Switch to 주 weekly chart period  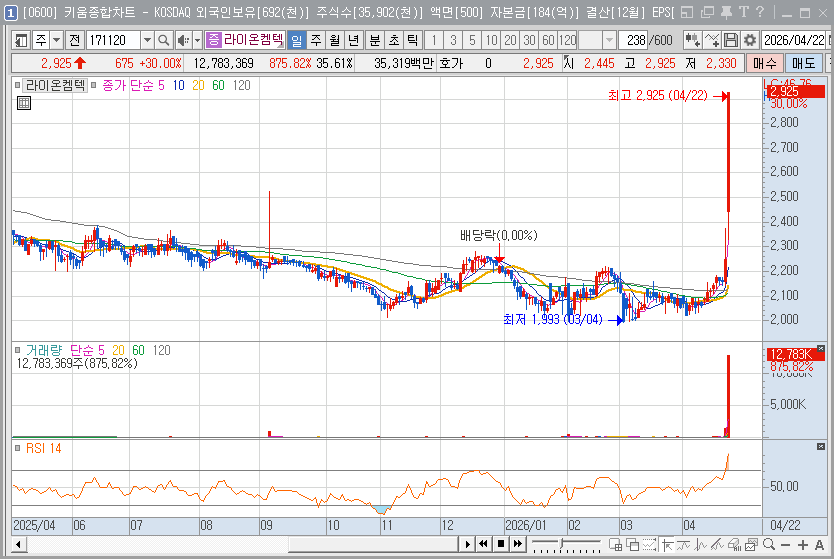pyautogui.click(x=316, y=40)
